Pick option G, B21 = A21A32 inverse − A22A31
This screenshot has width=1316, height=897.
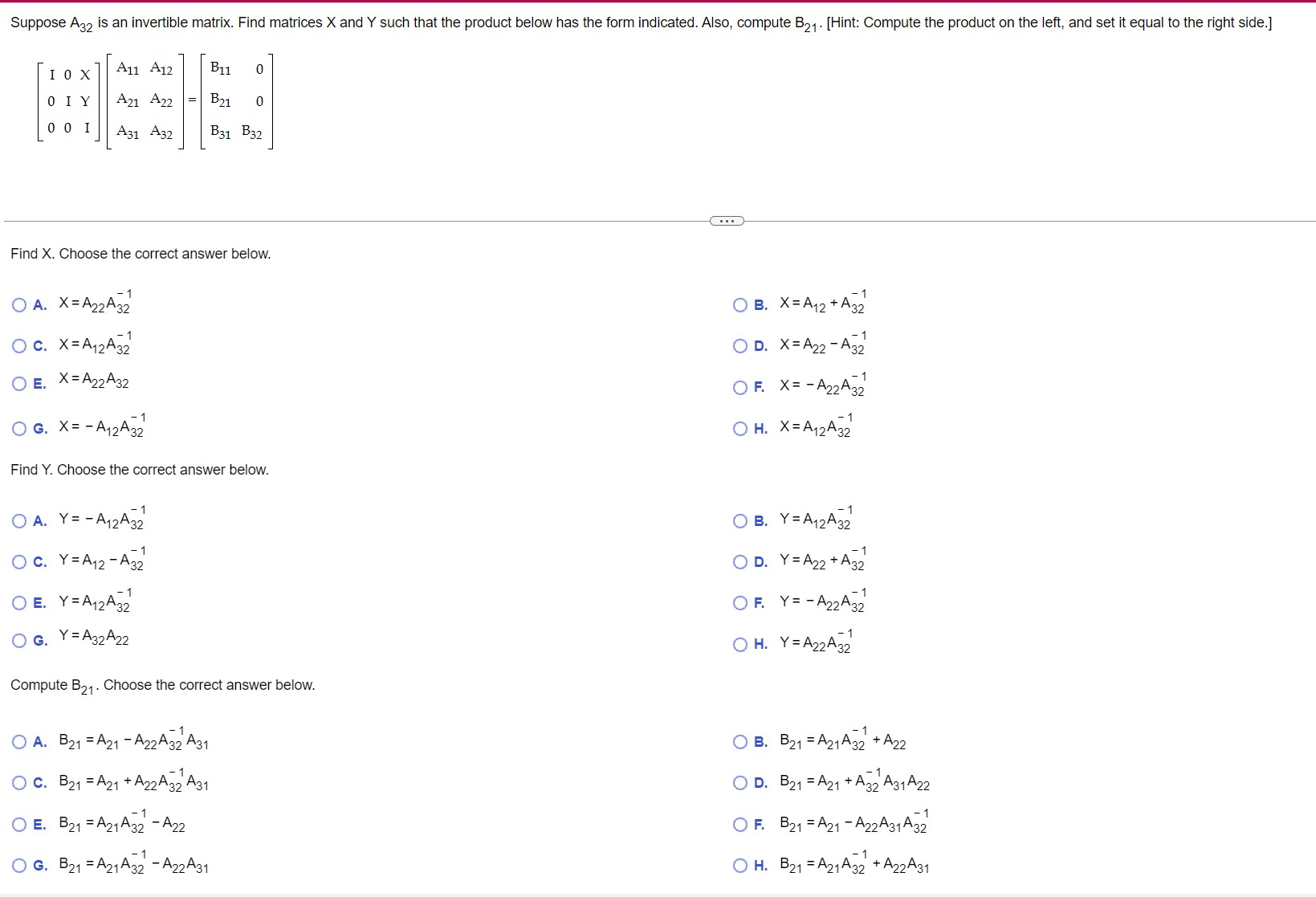[x=18, y=865]
